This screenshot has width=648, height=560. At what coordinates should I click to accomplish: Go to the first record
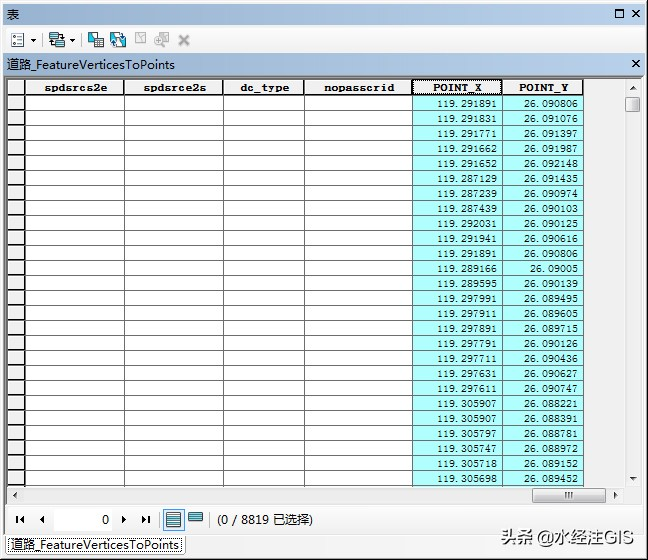(20, 519)
